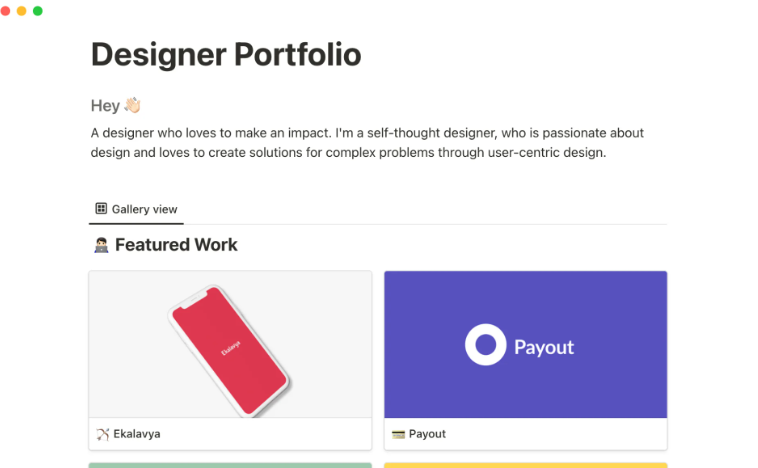Open the yellow card at the bottom right
758x468 pixels.
coord(525,464)
